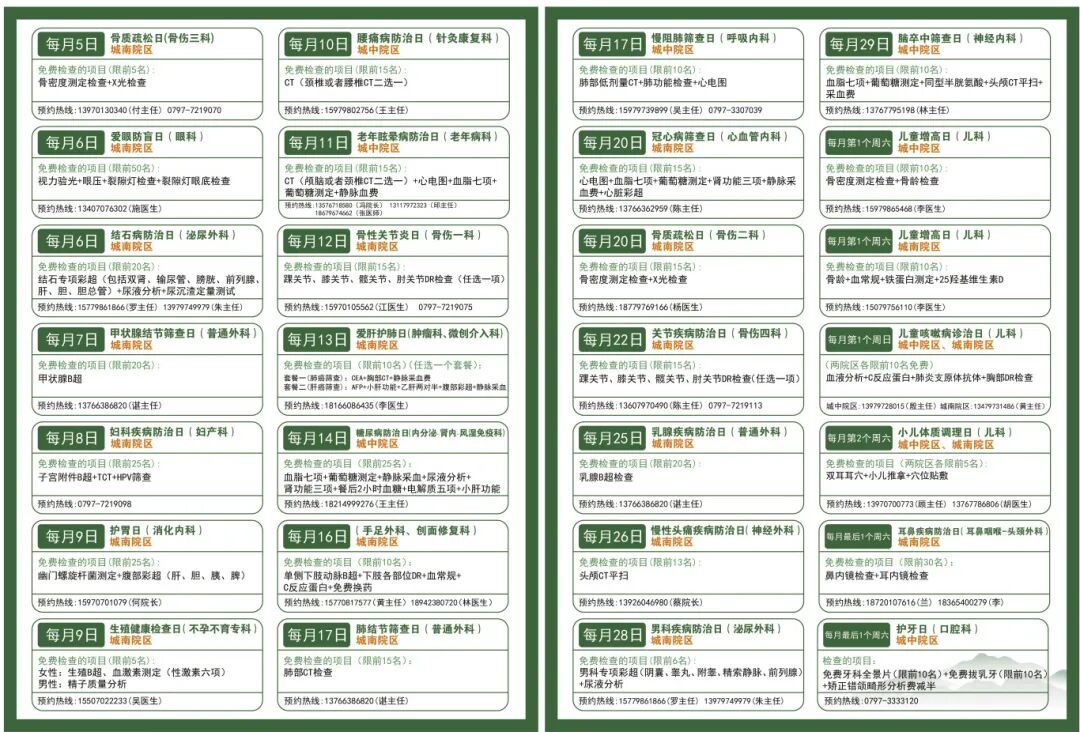The width and height of the screenshot is (1080, 732).
Task: Select the "糖尿病防治日" card title
Action: pos(430,432)
